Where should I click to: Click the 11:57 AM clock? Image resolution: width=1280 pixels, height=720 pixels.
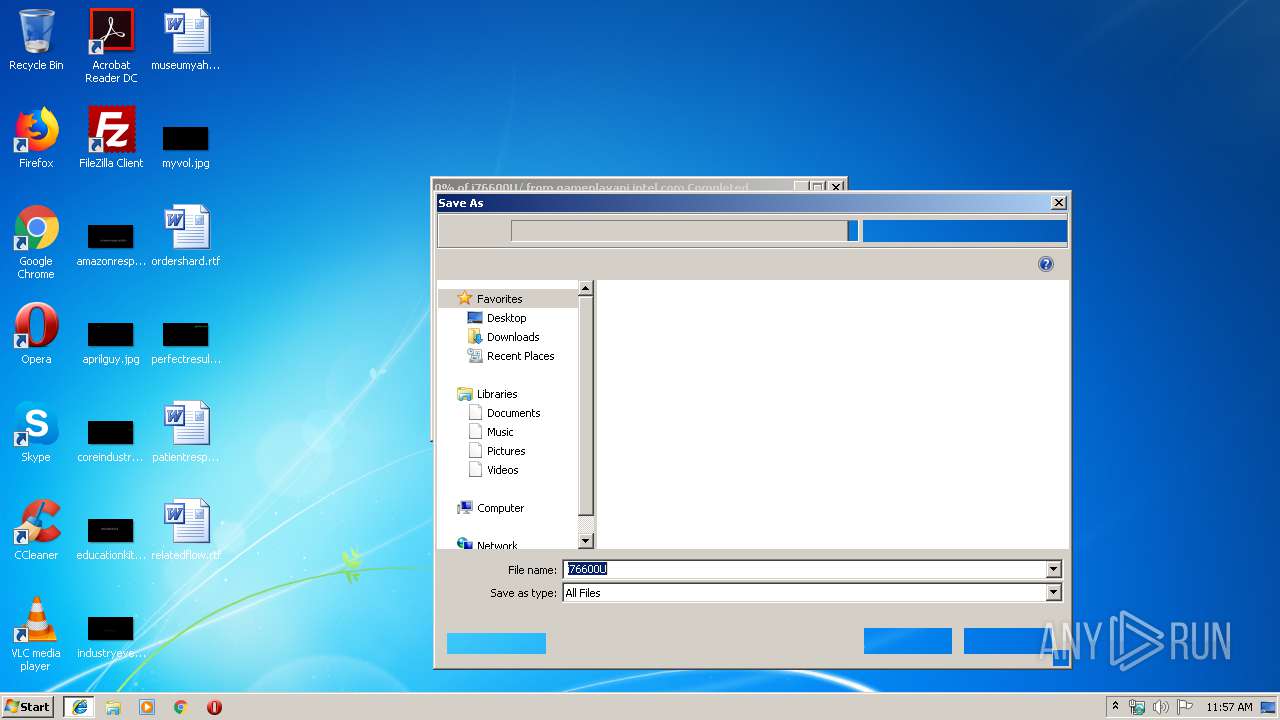point(1229,707)
